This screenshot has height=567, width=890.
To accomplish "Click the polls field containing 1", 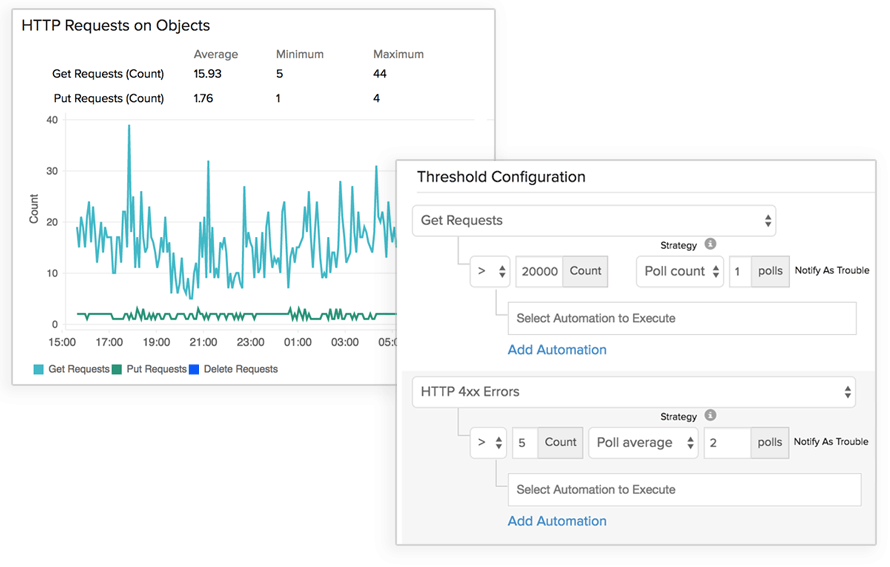I will (739, 271).
